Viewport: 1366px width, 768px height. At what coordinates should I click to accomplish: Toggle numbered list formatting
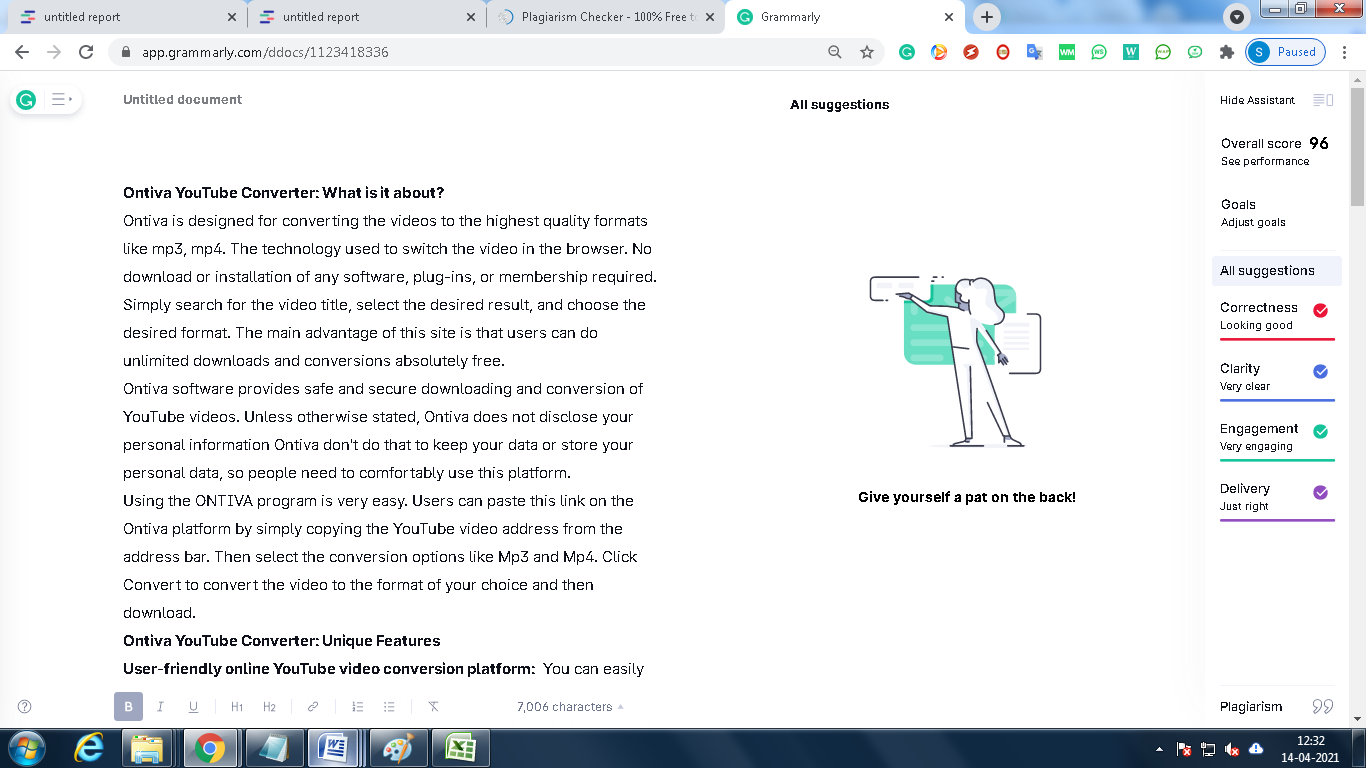[x=357, y=706]
